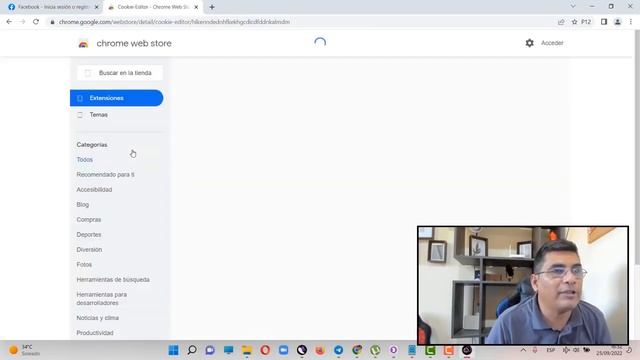The image size is (640, 360).
Task: Open uTorrent from the taskbar
Action: coord(375,350)
